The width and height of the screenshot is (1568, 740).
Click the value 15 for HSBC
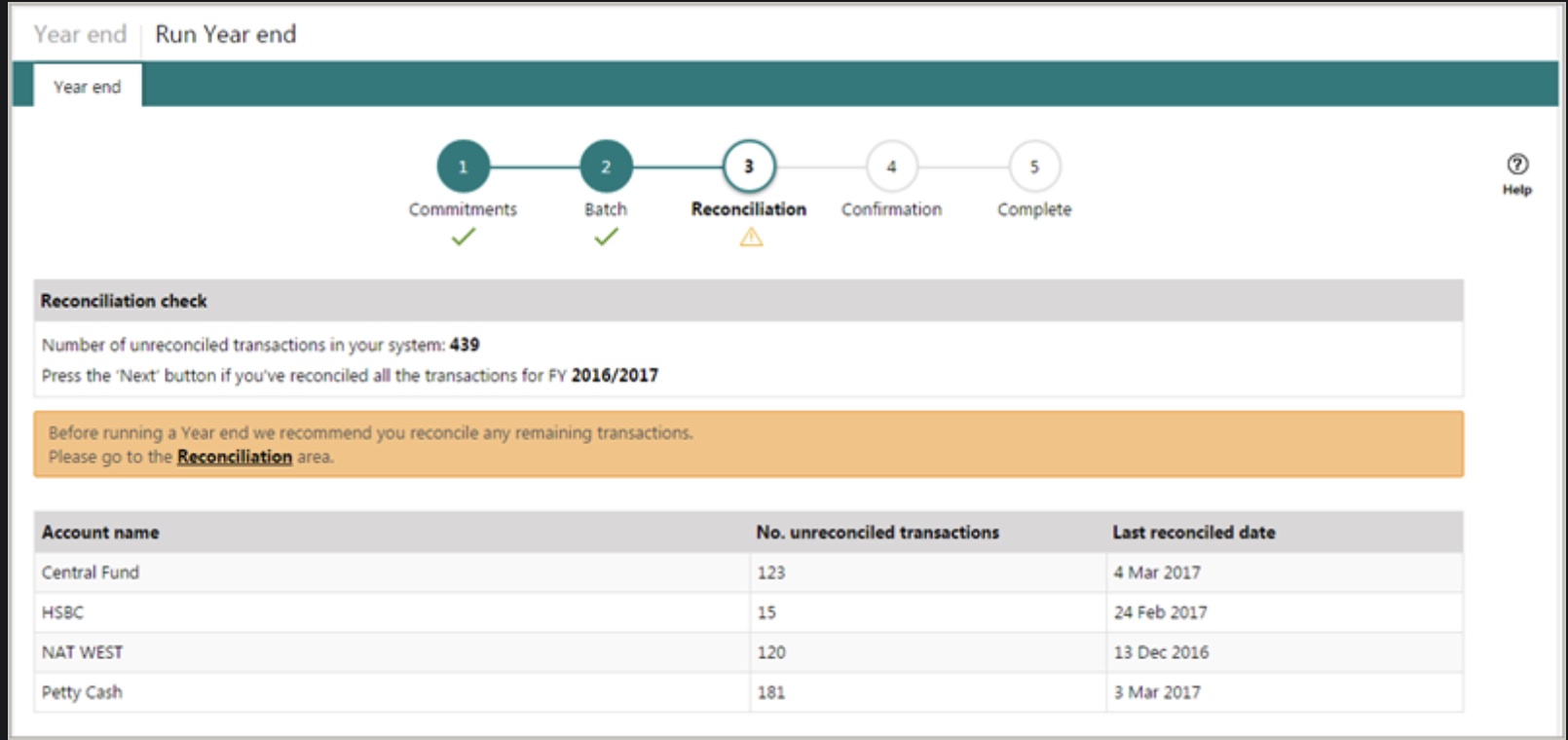(766, 612)
